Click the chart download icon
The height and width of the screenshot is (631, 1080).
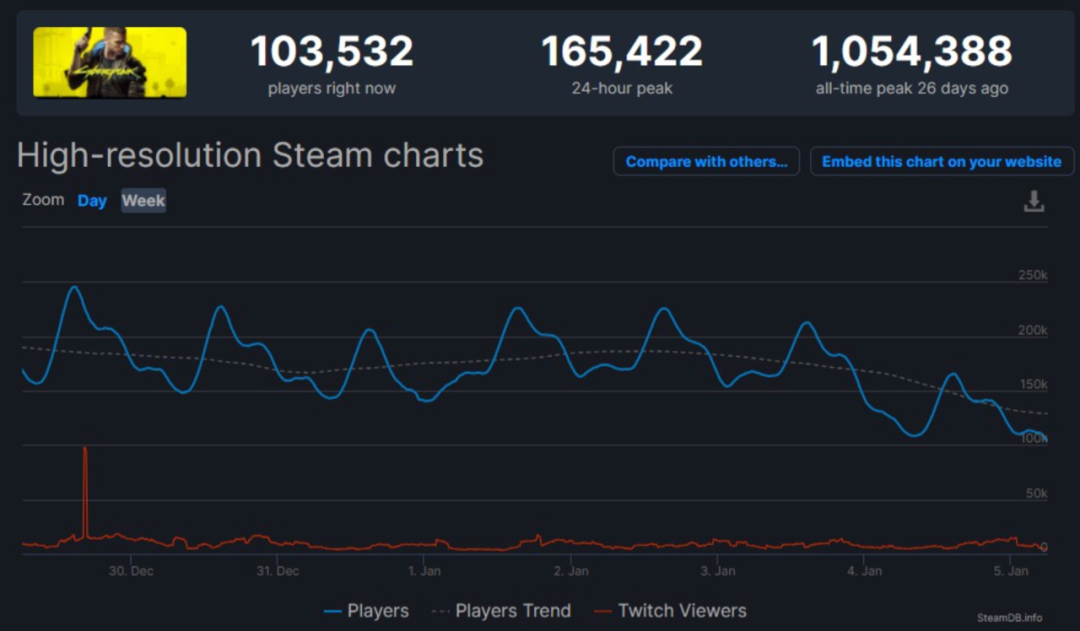click(1034, 202)
